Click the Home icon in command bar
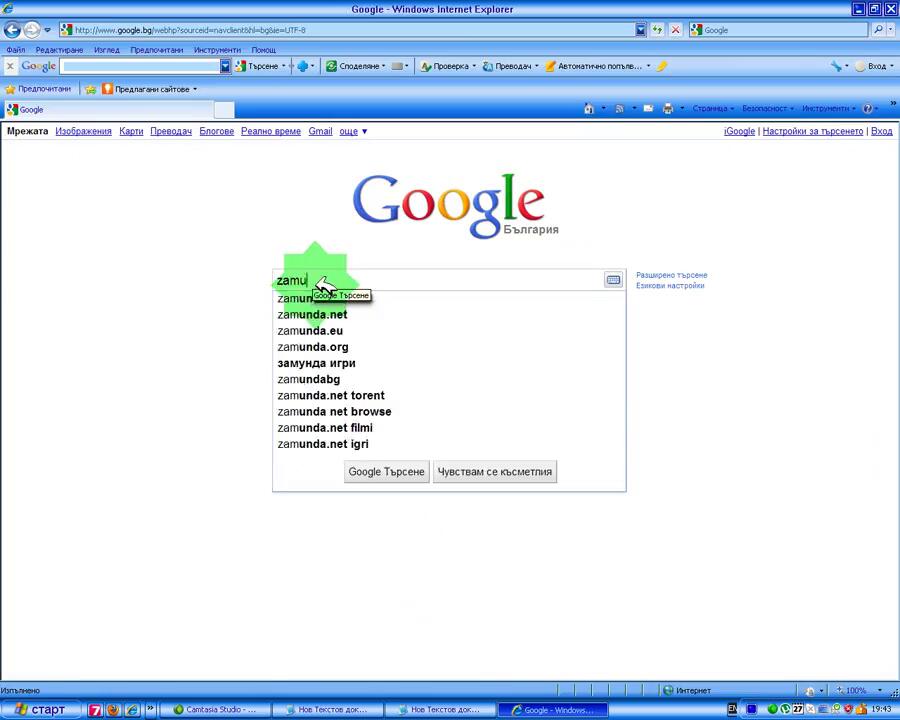 589,109
